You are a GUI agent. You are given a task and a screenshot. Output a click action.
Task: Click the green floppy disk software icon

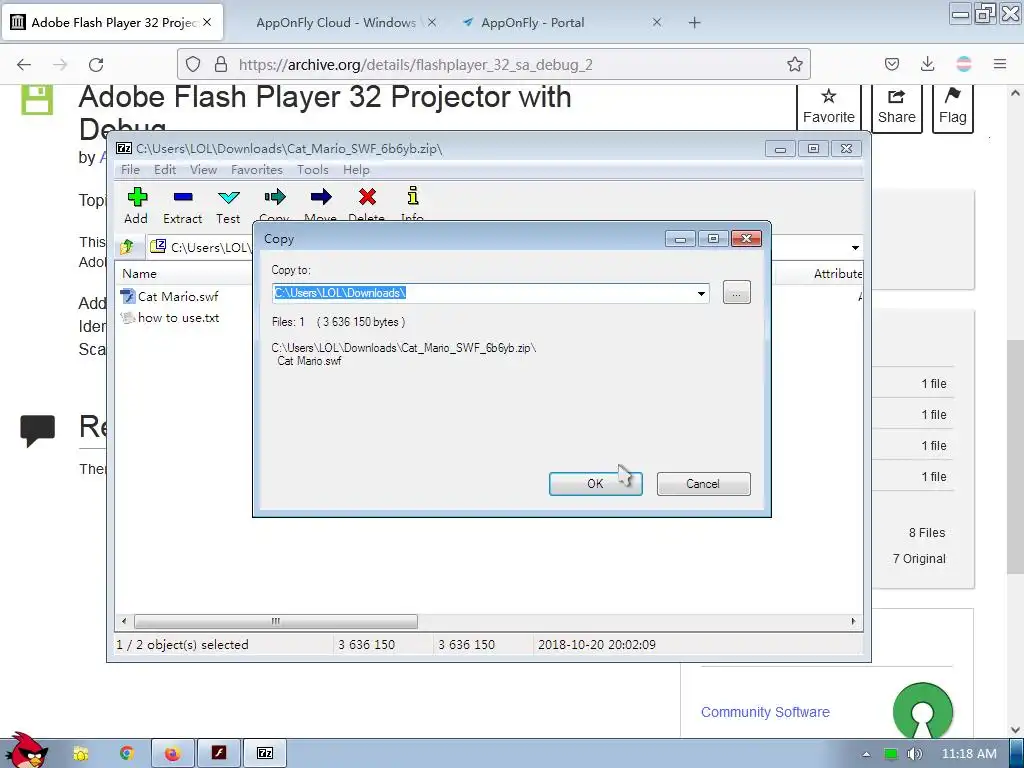click(37, 100)
